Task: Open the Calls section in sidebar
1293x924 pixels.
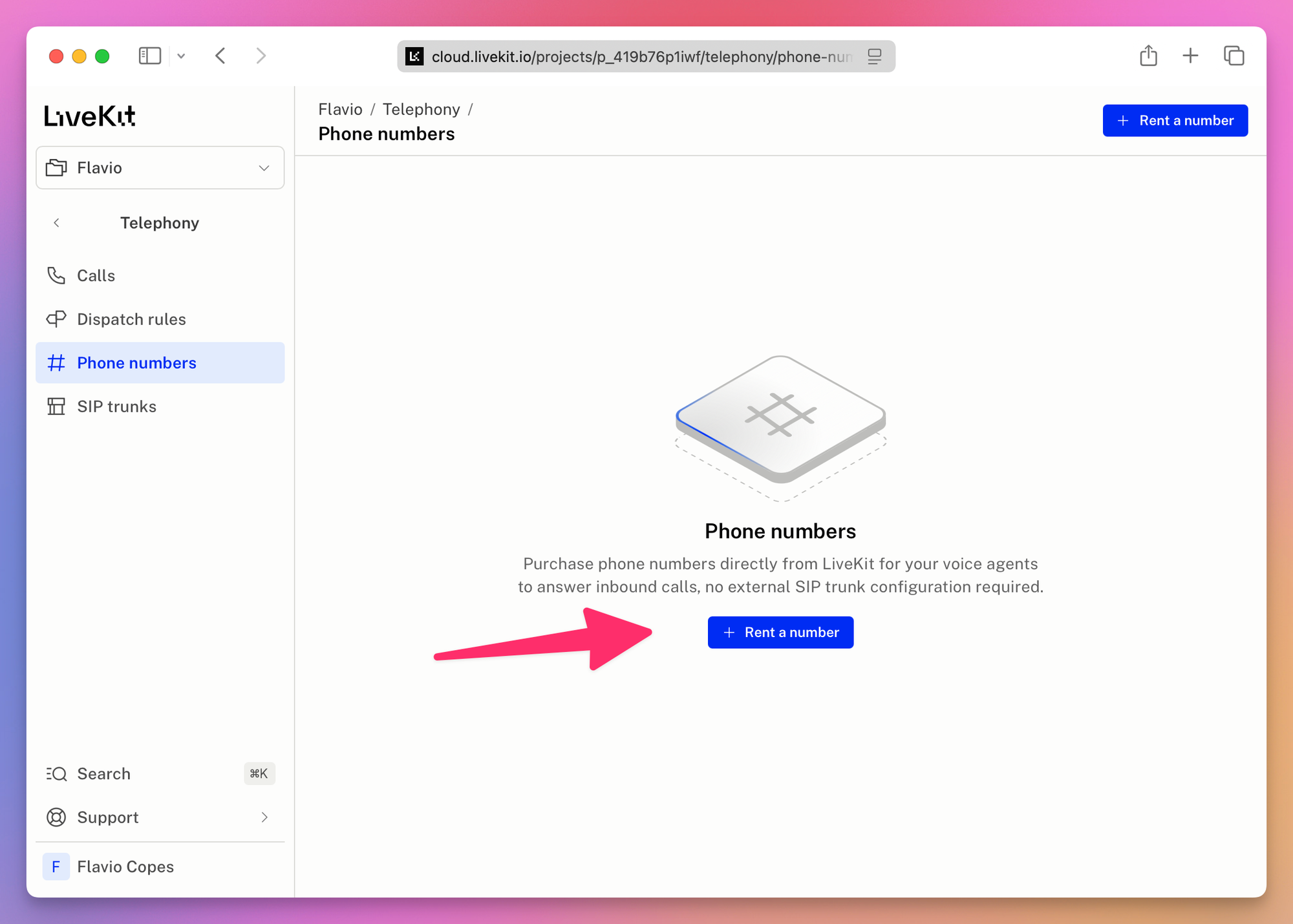Action: pos(160,275)
